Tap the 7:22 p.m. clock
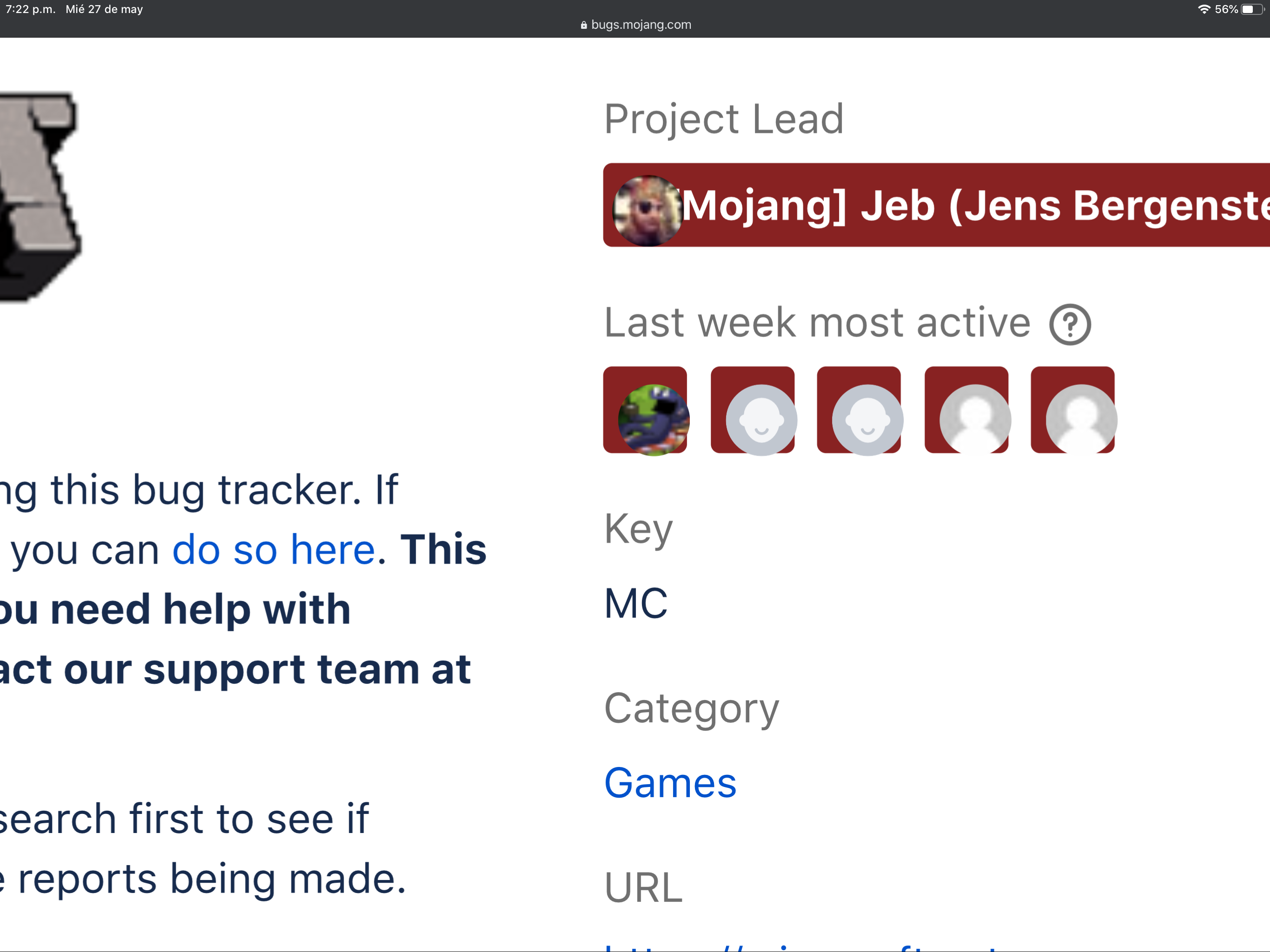 (30, 9)
